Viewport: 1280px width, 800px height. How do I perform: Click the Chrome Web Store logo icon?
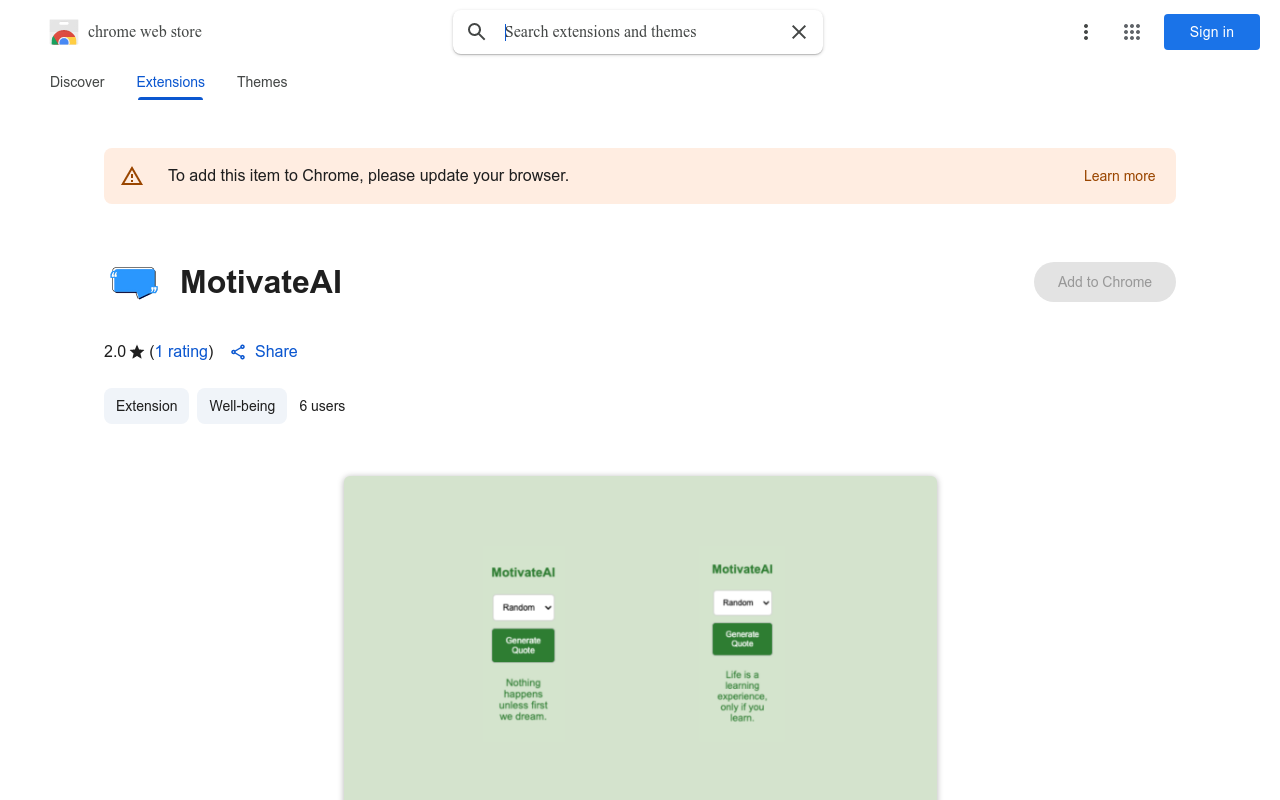[64, 32]
